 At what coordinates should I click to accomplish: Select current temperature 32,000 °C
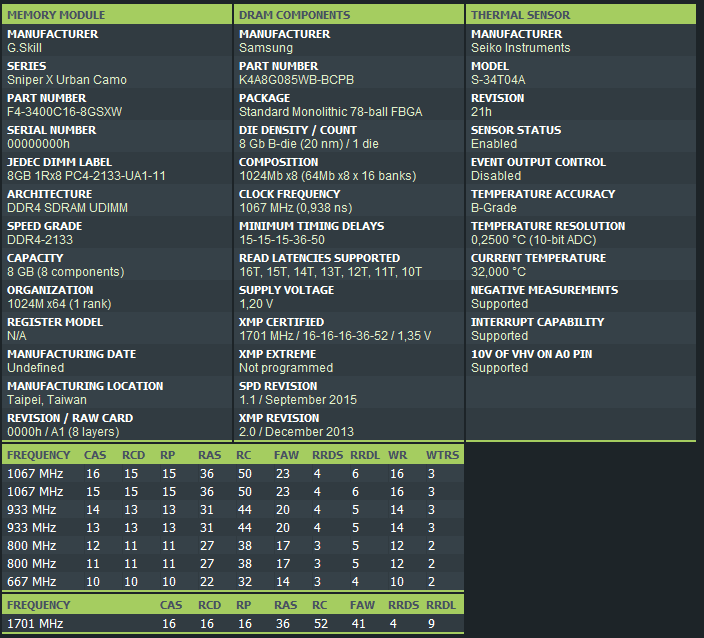click(498, 272)
